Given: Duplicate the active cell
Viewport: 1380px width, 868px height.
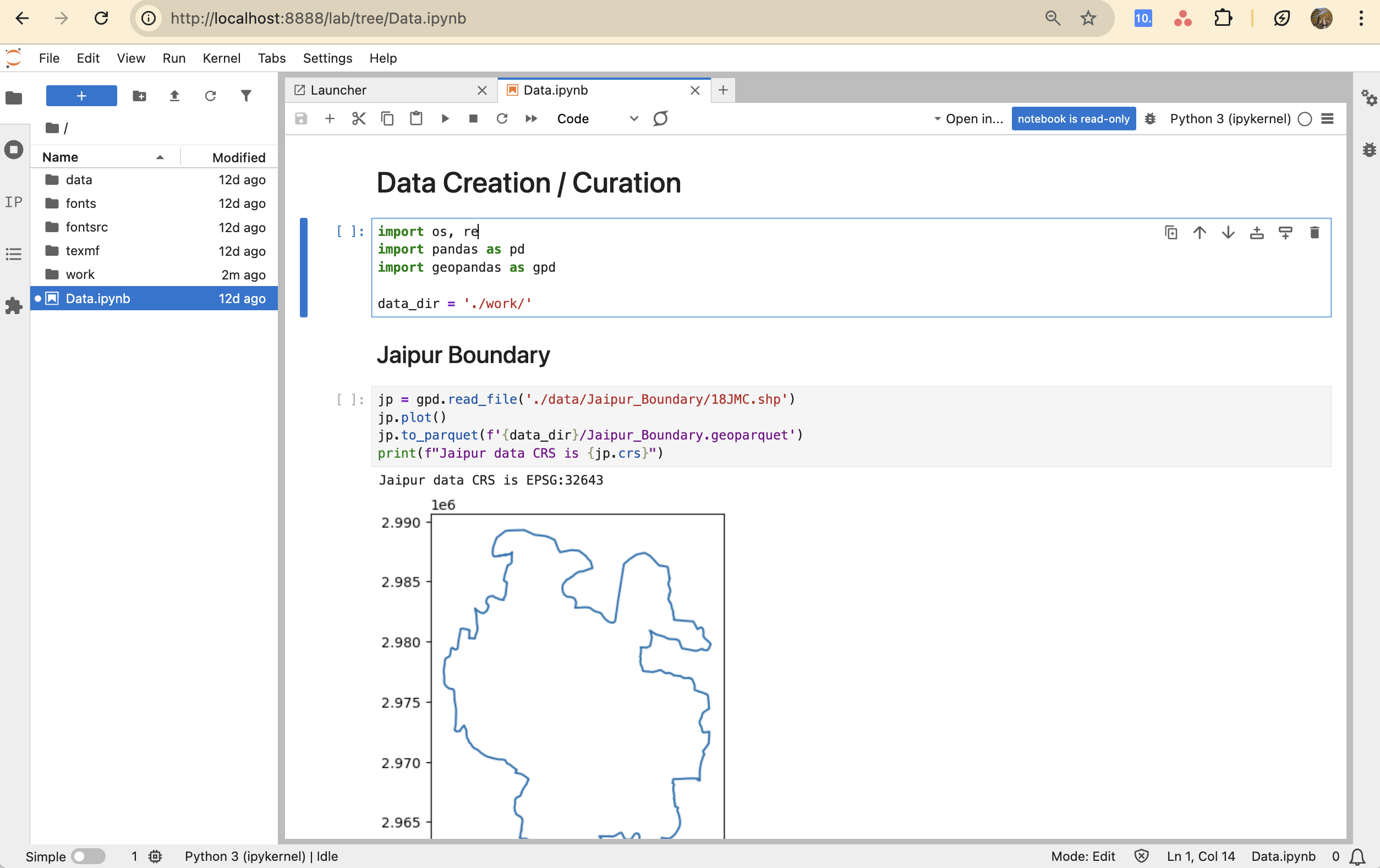Looking at the screenshot, I should click(x=1171, y=232).
